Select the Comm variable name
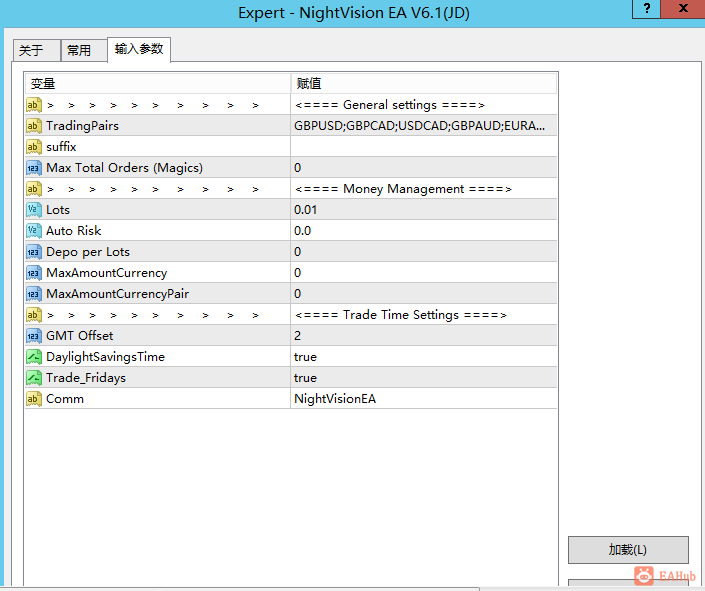Image resolution: width=705 pixels, height=591 pixels. coord(65,399)
